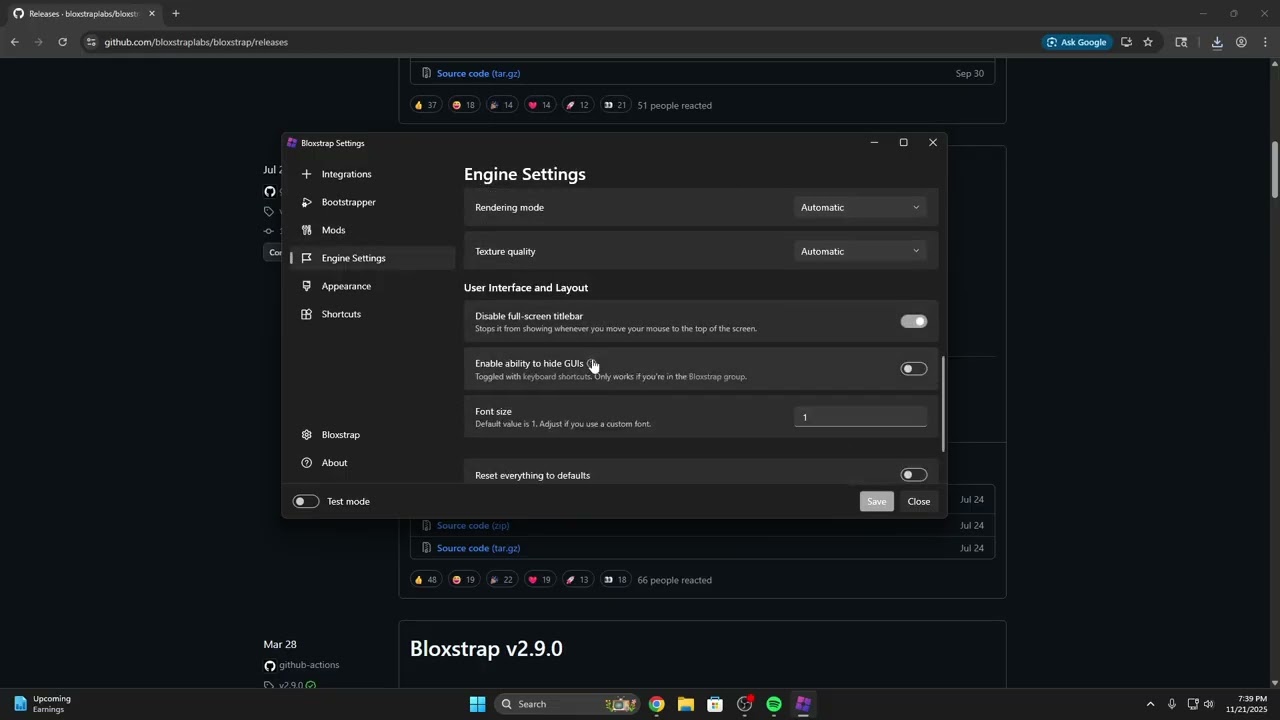The width and height of the screenshot is (1280, 720).
Task: Click the question mark icon beside About
Action: pos(306,463)
